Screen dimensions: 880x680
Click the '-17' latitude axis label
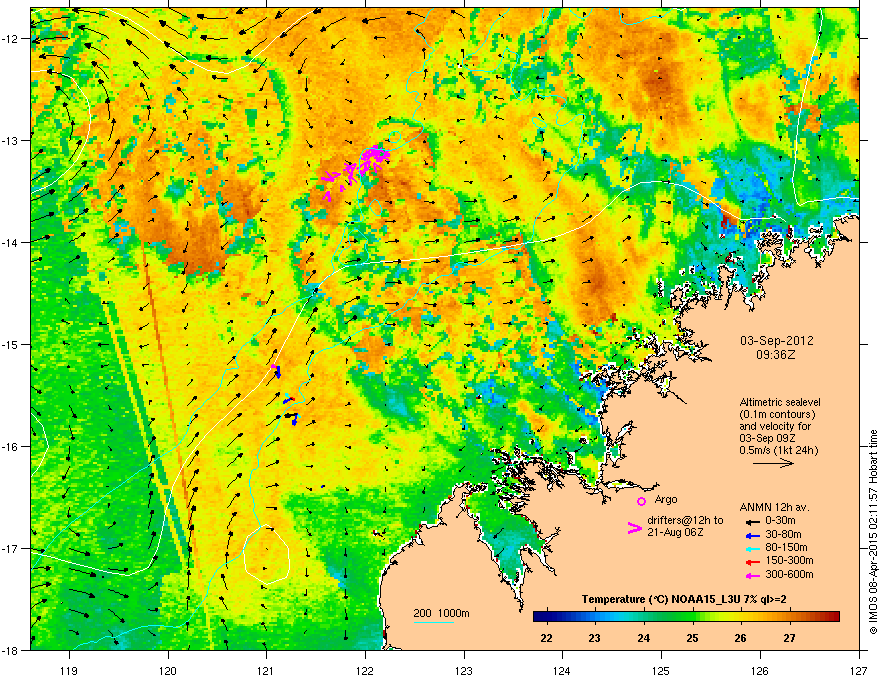pos(10,548)
